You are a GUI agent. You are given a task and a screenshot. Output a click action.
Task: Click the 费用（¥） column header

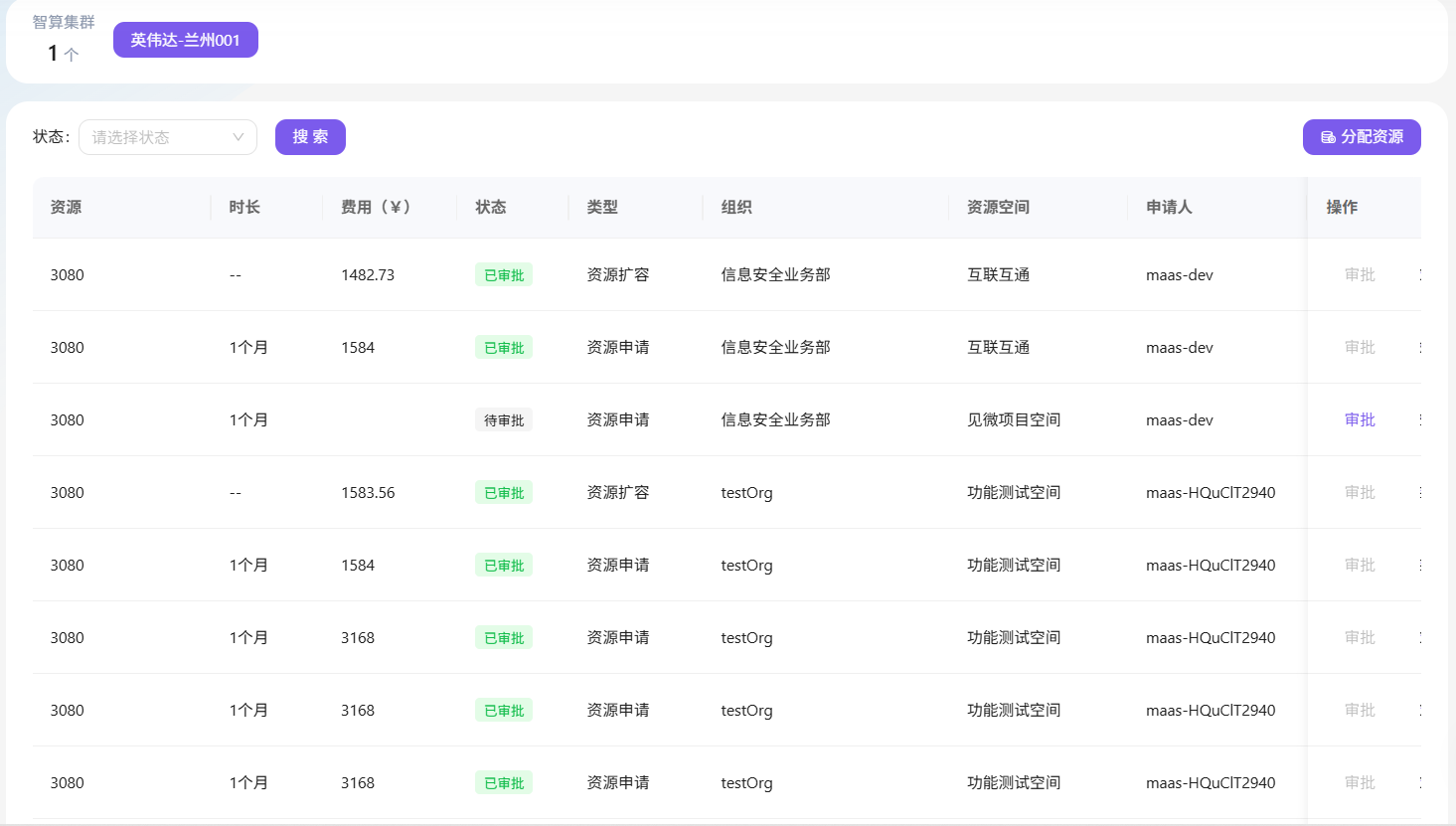376,207
